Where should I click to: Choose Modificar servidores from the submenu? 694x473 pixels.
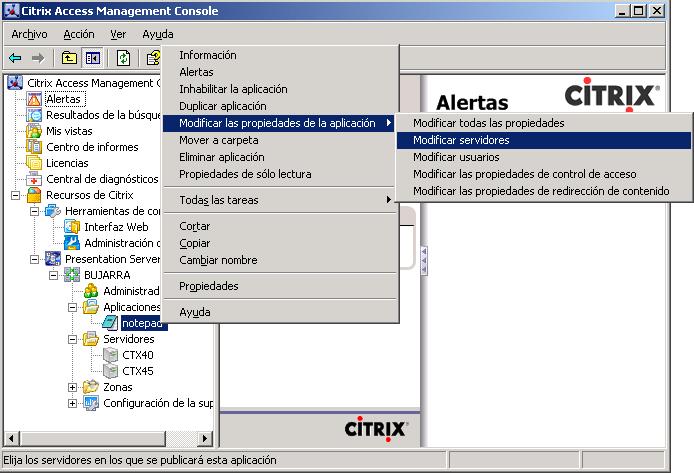tap(544, 140)
